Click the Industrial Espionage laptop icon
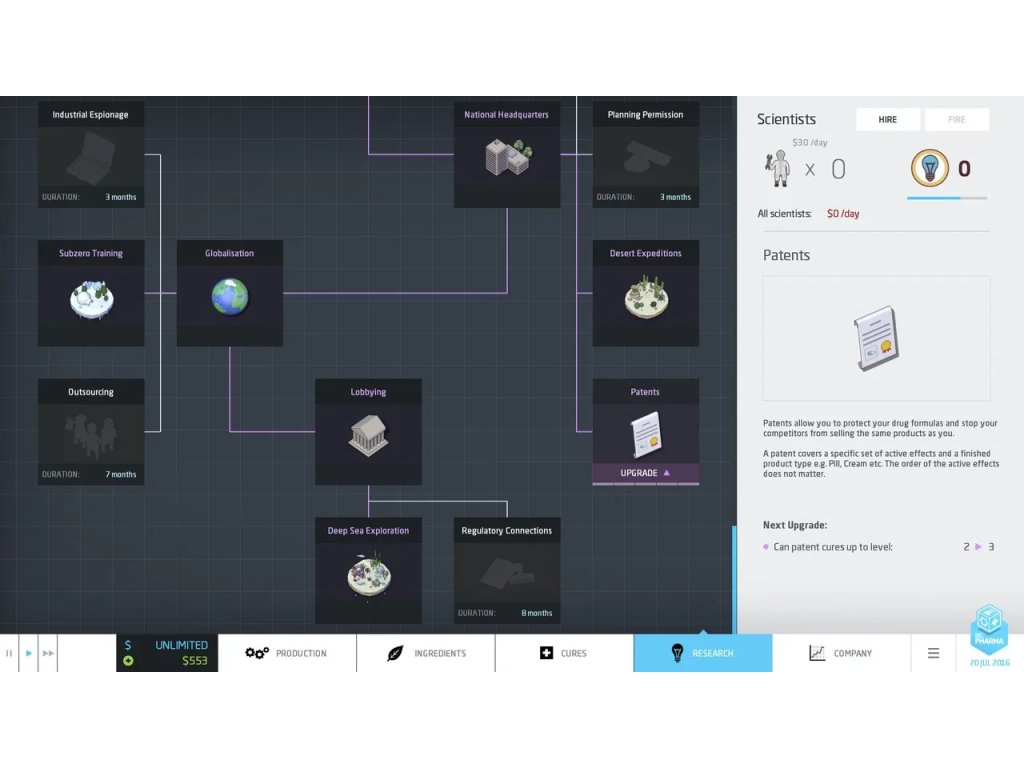 click(91, 158)
